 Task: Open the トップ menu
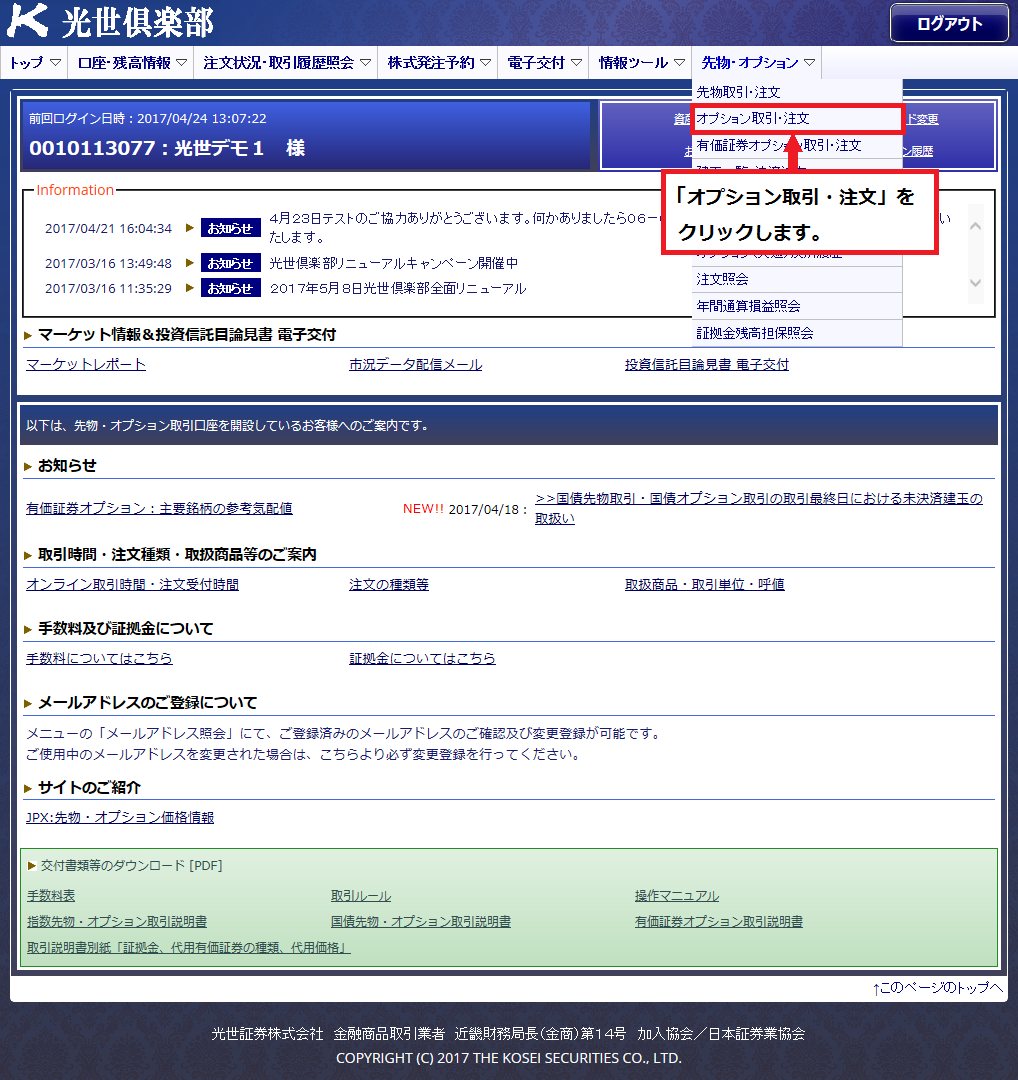[34, 63]
